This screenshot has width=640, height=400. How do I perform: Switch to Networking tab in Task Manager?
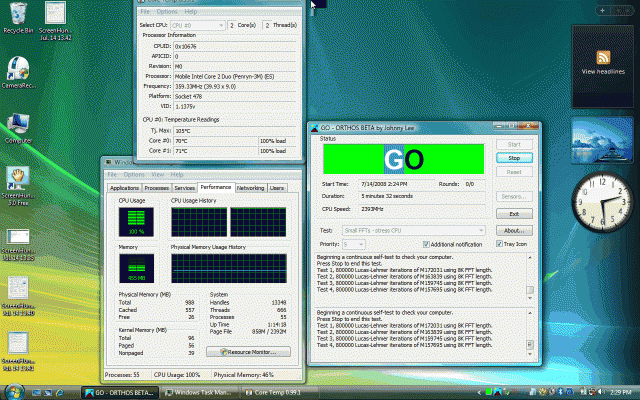click(250, 188)
